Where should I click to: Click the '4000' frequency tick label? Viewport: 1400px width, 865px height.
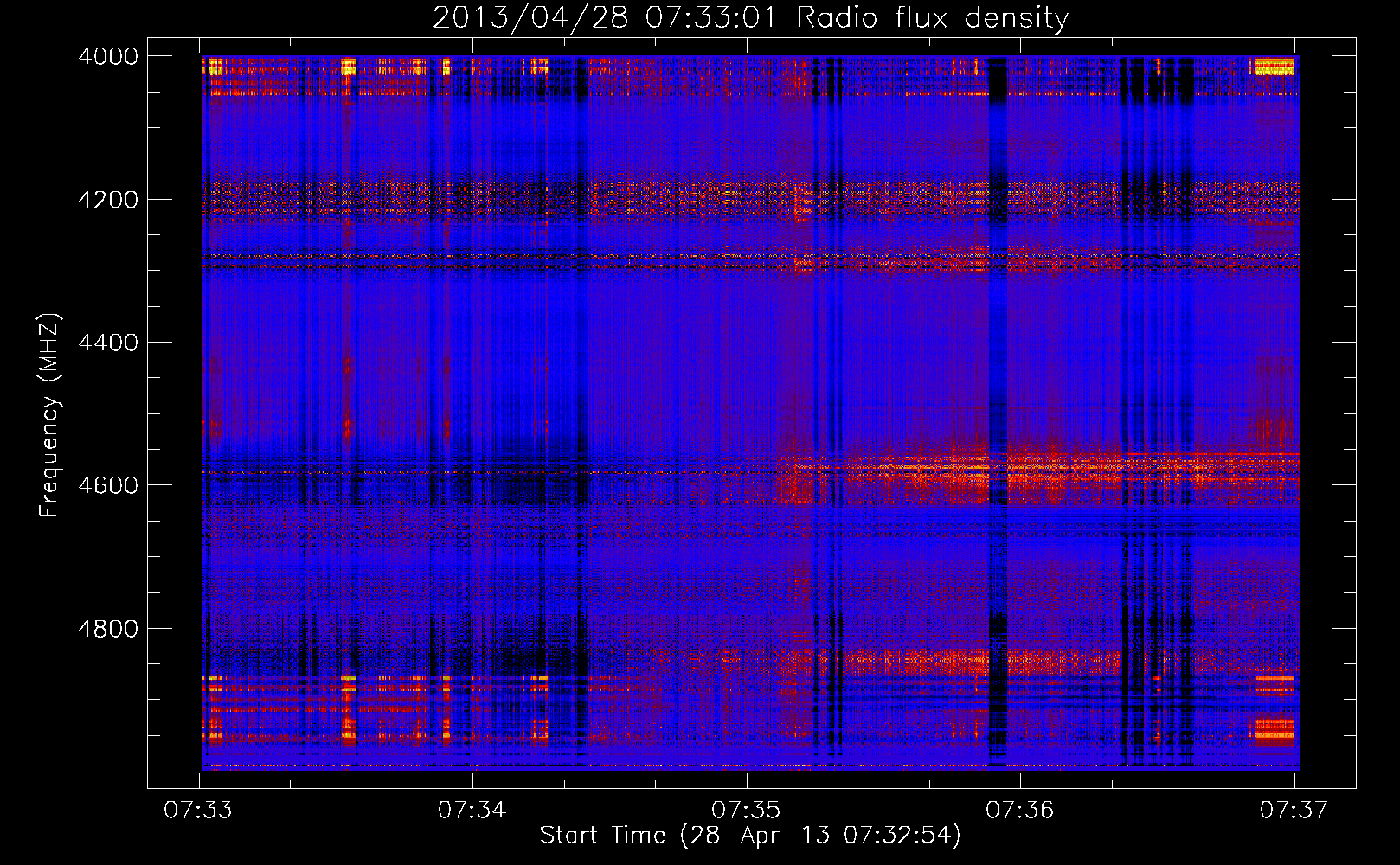[108, 56]
